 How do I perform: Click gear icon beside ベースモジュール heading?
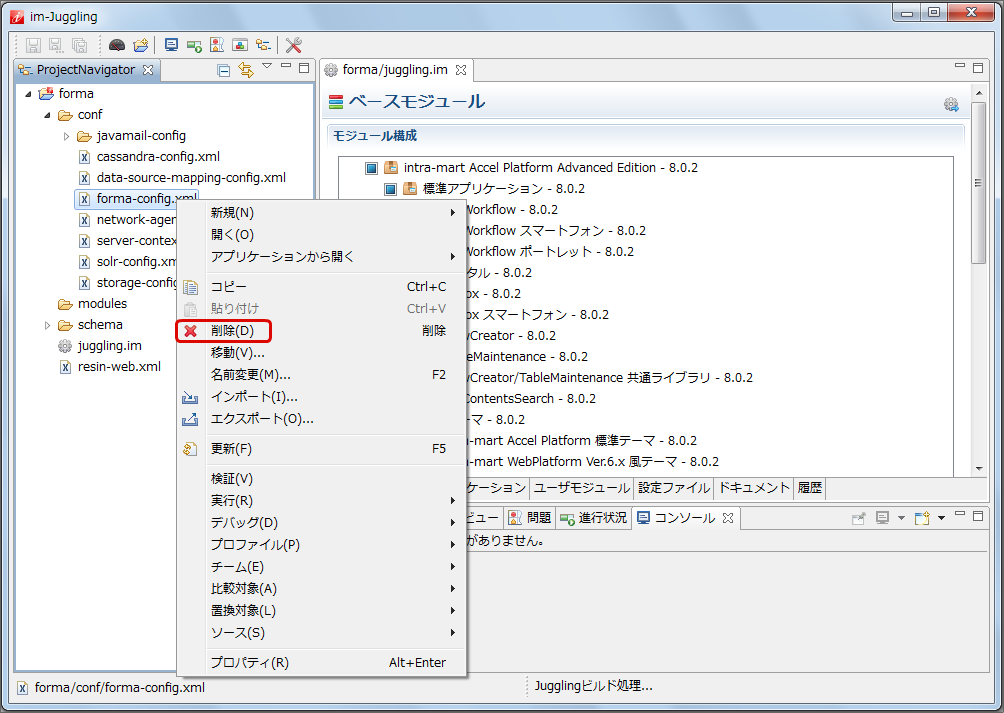(951, 104)
